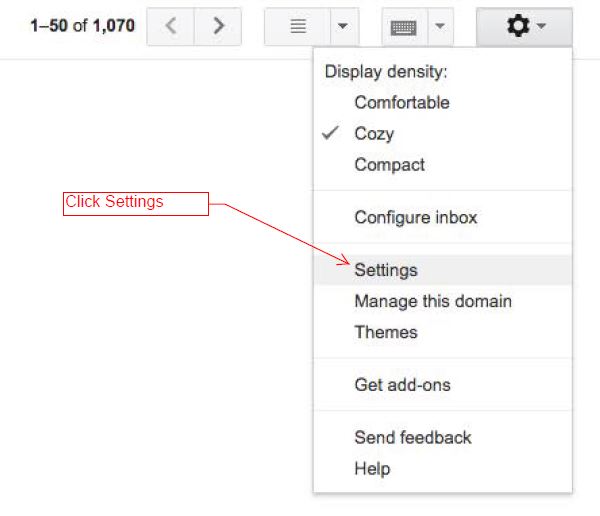The image size is (600, 516).
Task: Choose Get add-ons
Action: click(x=402, y=384)
